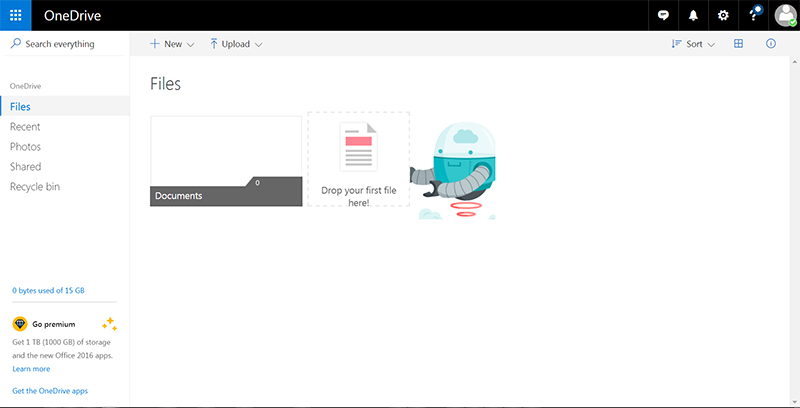Viewport: 800px width, 408px height.
Task: Open the help question mark icon
Action: tap(753, 15)
